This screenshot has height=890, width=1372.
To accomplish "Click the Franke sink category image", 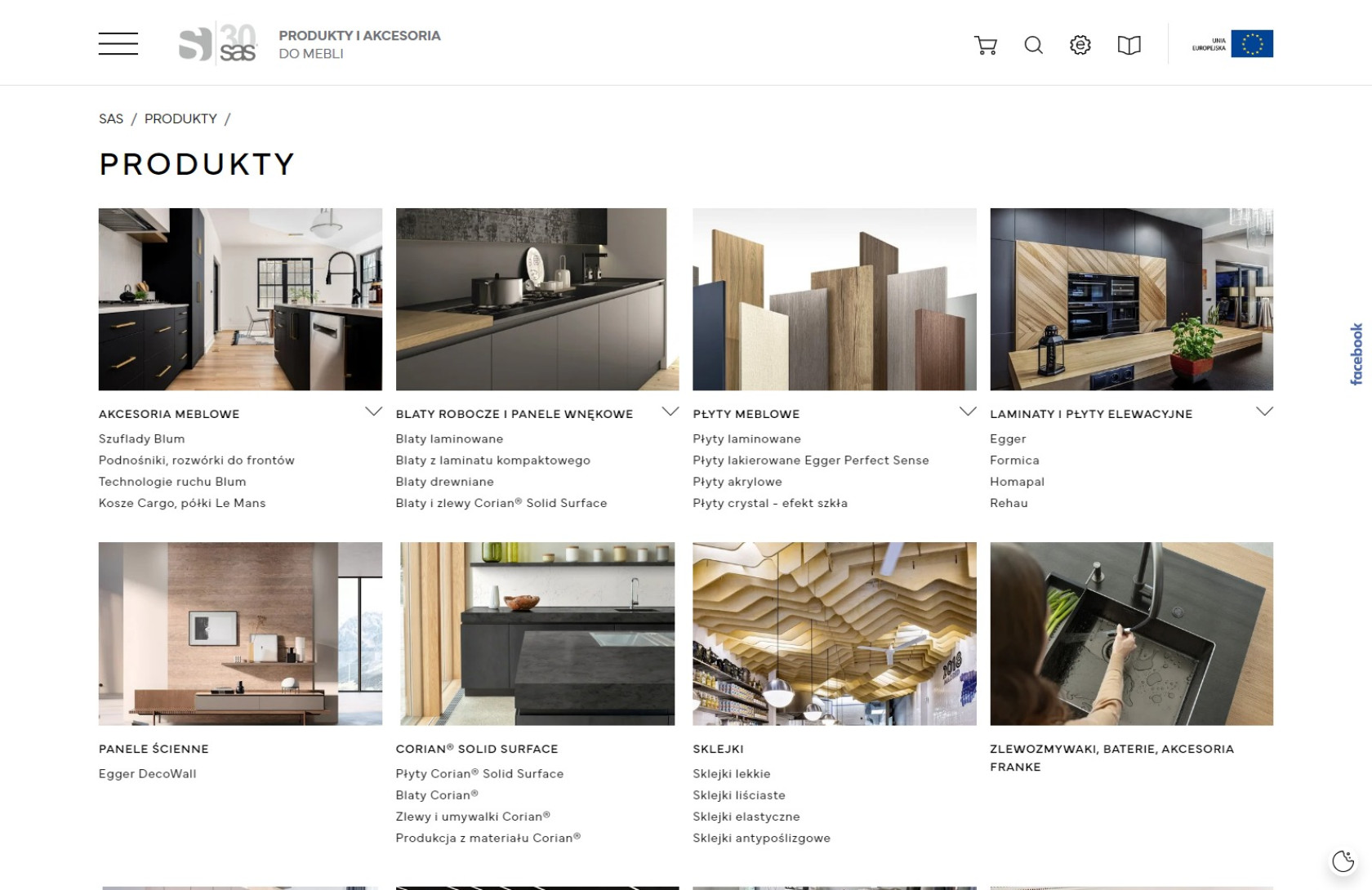I will (1131, 634).
